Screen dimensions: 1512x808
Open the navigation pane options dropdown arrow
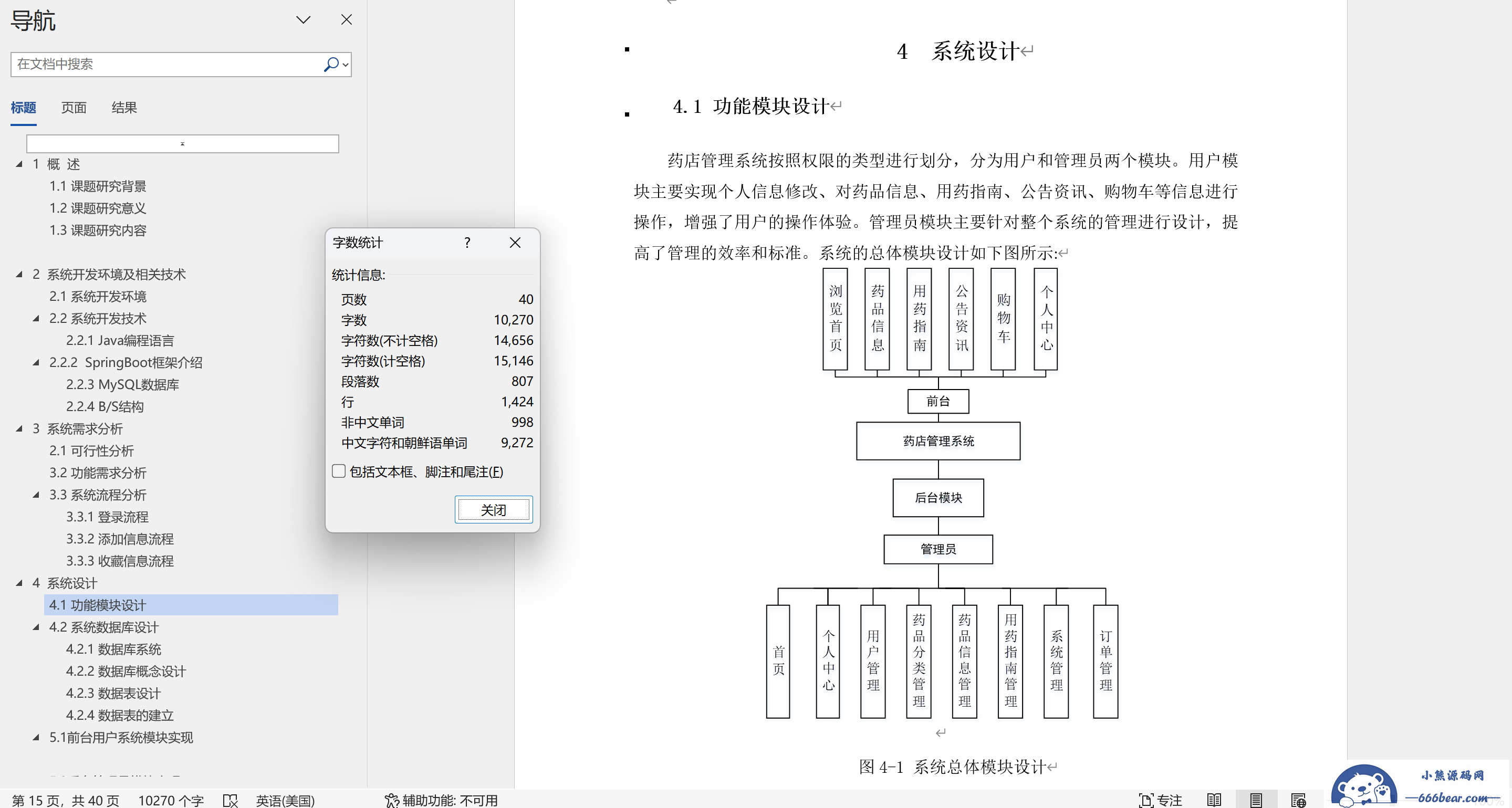point(303,20)
